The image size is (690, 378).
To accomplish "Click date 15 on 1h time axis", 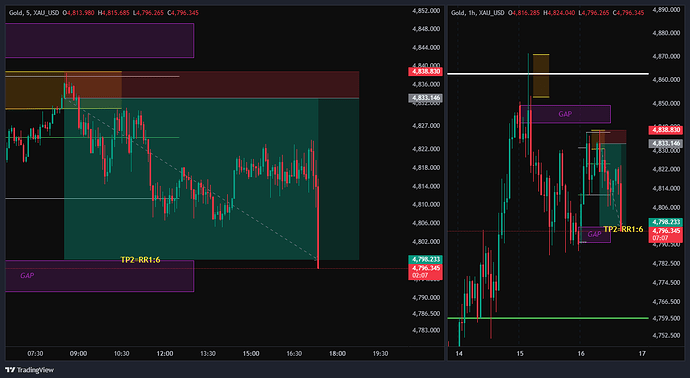I will tap(520, 353).
